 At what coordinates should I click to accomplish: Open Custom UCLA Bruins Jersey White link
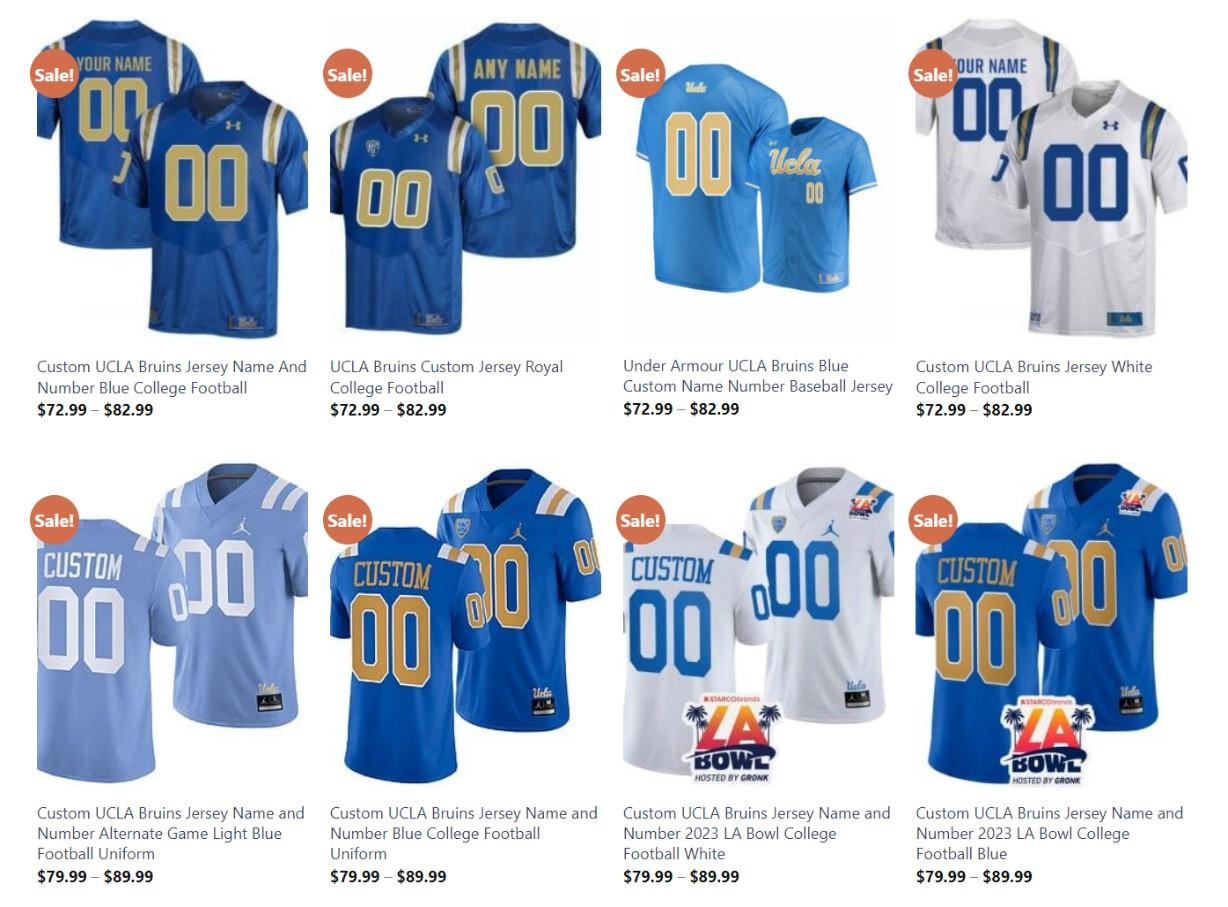point(1034,377)
